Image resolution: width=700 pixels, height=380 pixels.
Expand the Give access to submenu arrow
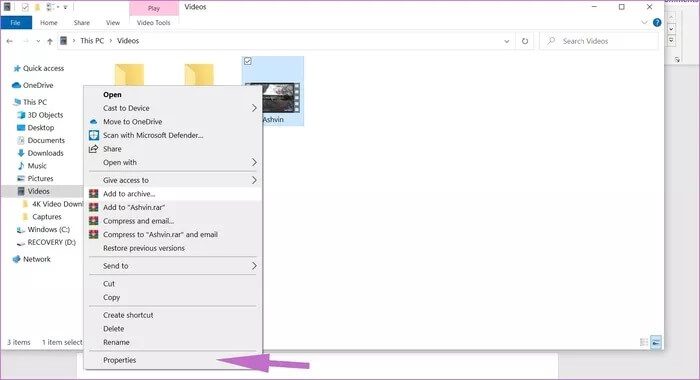point(254,180)
